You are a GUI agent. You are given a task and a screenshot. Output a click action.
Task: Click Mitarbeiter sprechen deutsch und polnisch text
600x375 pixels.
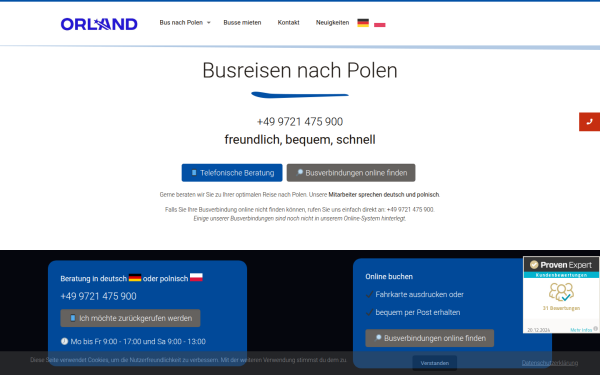pos(384,195)
